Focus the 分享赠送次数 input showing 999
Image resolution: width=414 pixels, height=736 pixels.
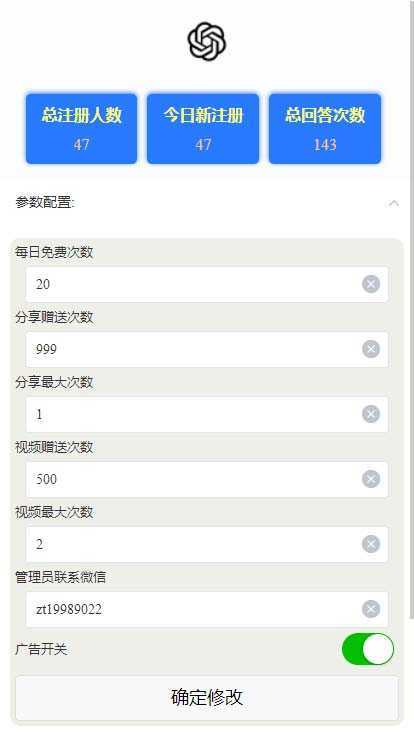207,349
